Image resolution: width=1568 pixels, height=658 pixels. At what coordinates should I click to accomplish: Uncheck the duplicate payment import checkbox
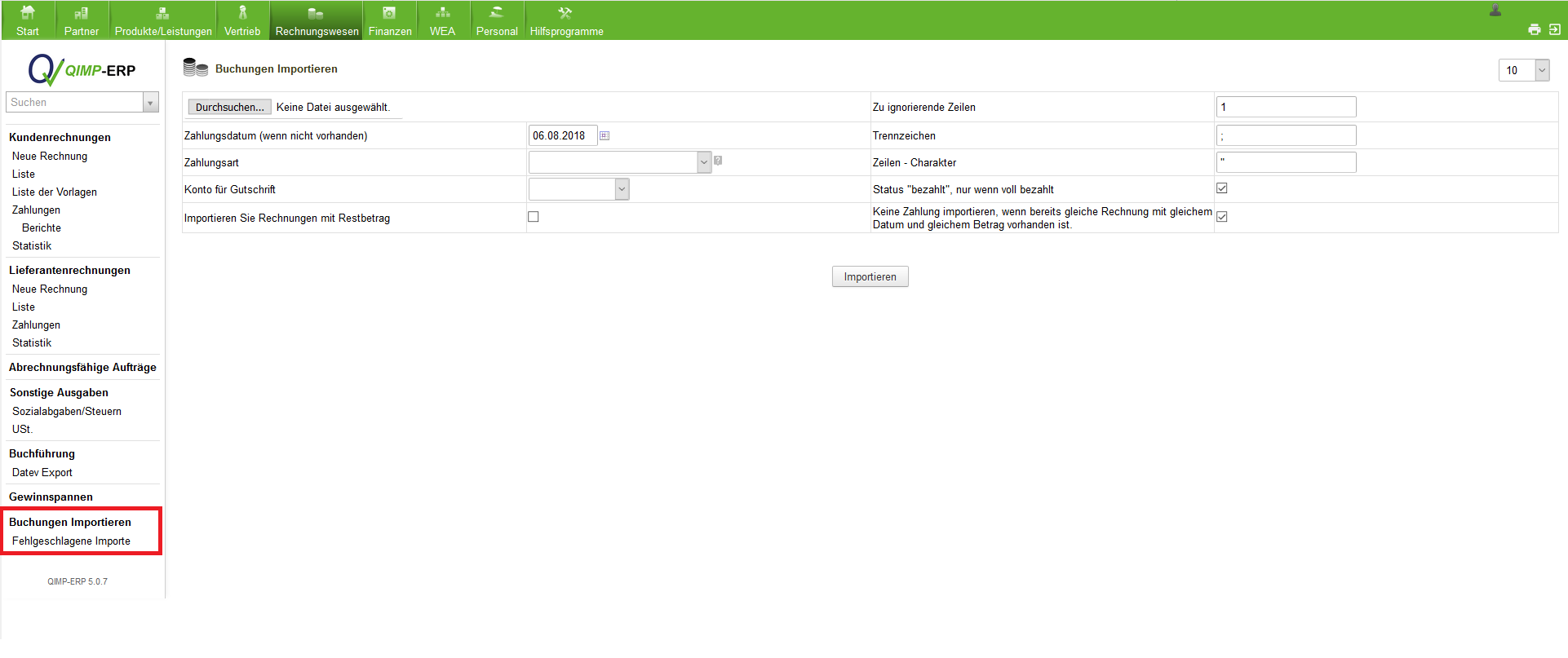(1222, 217)
